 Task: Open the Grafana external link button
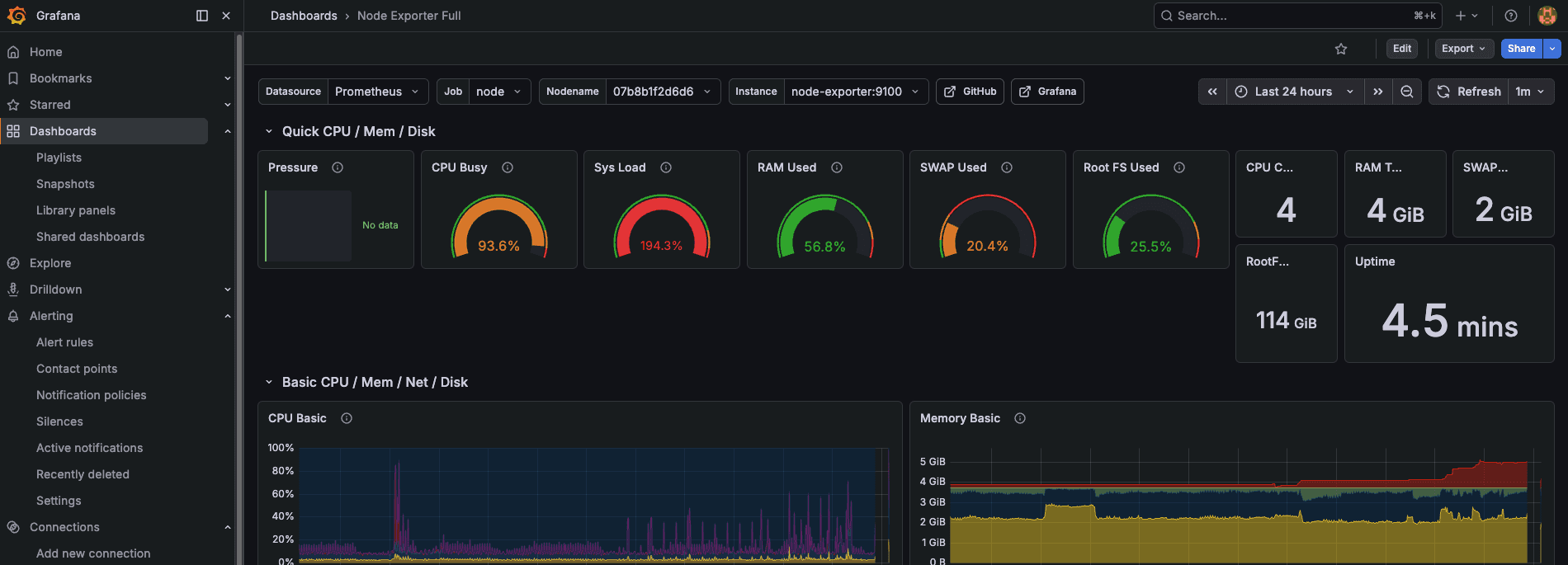pos(1047,92)
